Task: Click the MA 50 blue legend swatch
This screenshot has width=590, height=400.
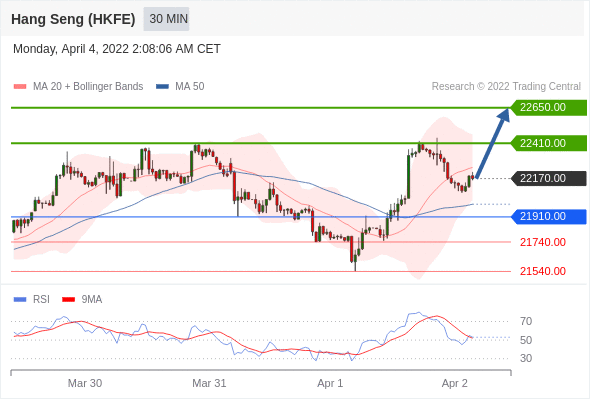Action: 162,87
